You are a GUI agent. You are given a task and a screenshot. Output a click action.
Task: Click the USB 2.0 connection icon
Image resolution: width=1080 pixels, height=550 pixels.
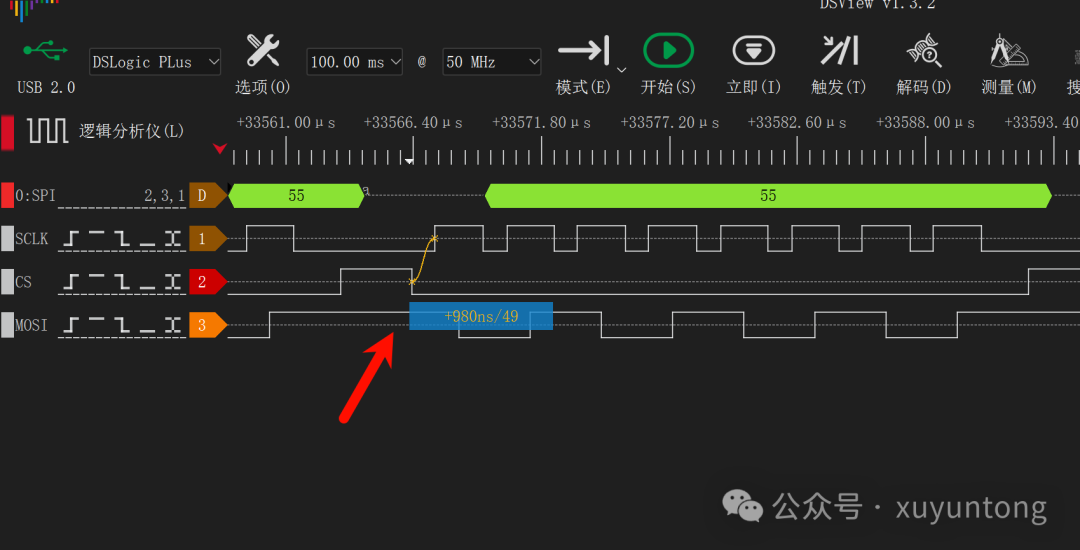pos(45,51)
